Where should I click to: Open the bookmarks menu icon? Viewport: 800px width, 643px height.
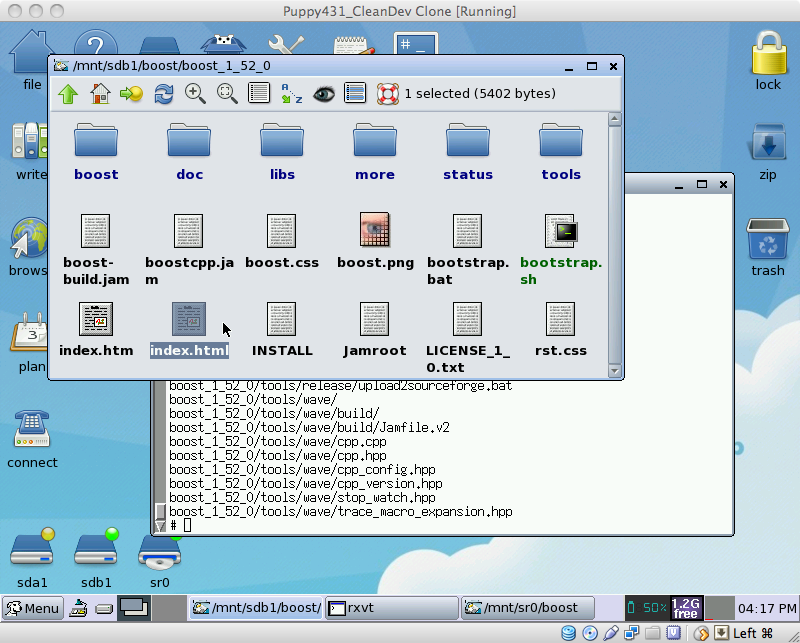click(131, 94)
